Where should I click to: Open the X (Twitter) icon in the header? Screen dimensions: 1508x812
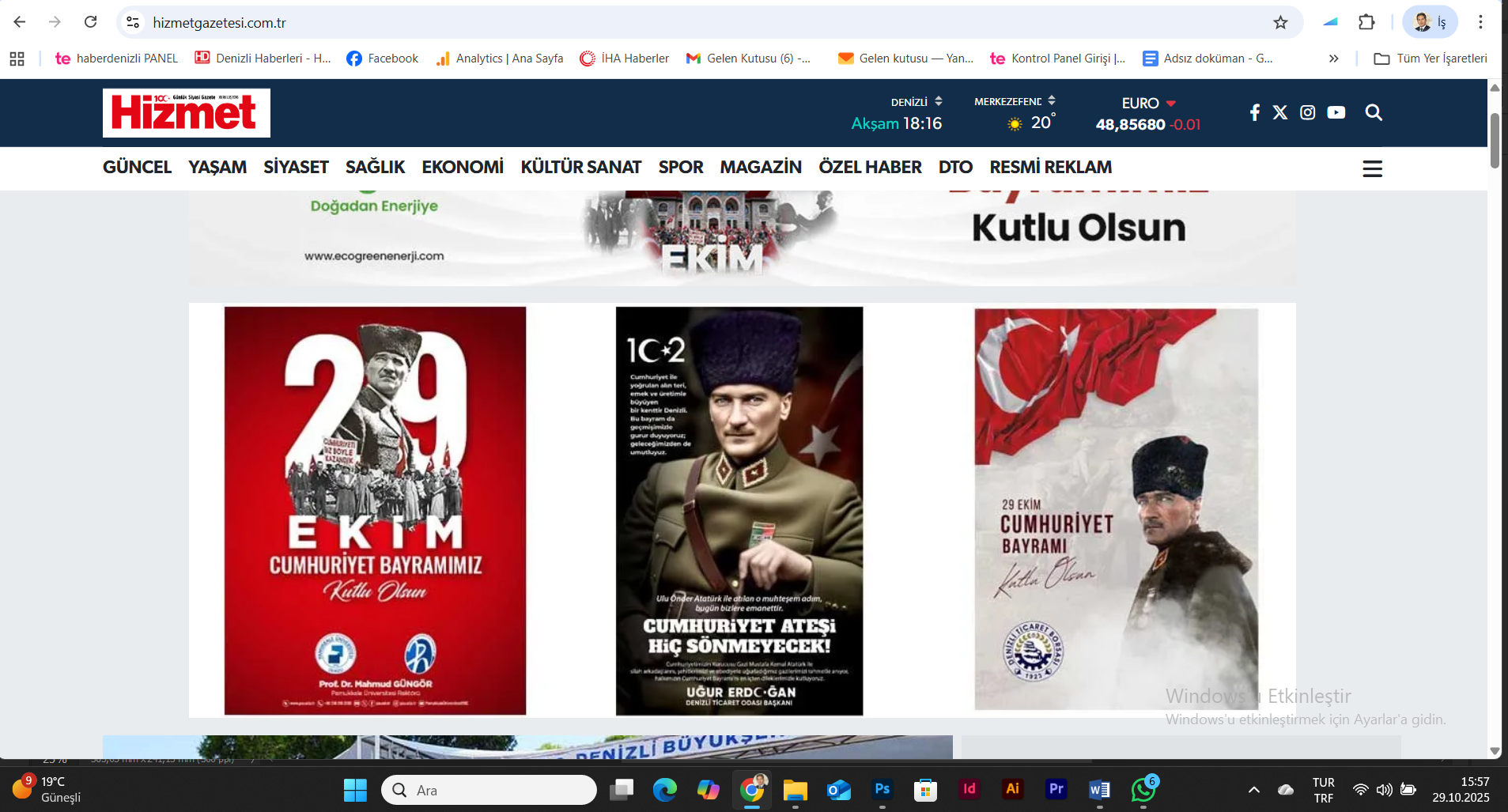[1281, 112]
